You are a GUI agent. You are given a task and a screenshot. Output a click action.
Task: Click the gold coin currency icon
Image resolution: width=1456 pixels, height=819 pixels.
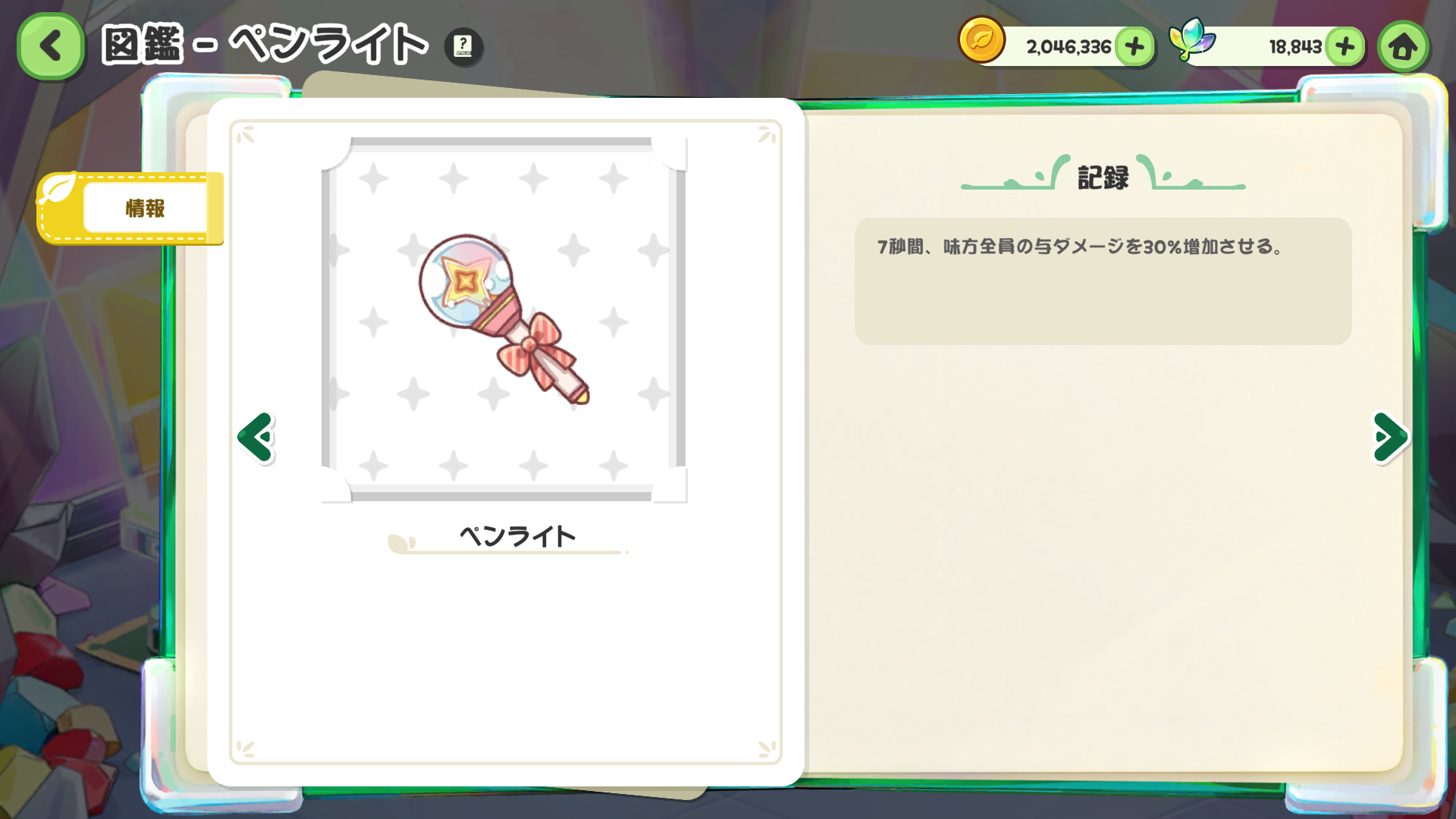click(981, 40)
